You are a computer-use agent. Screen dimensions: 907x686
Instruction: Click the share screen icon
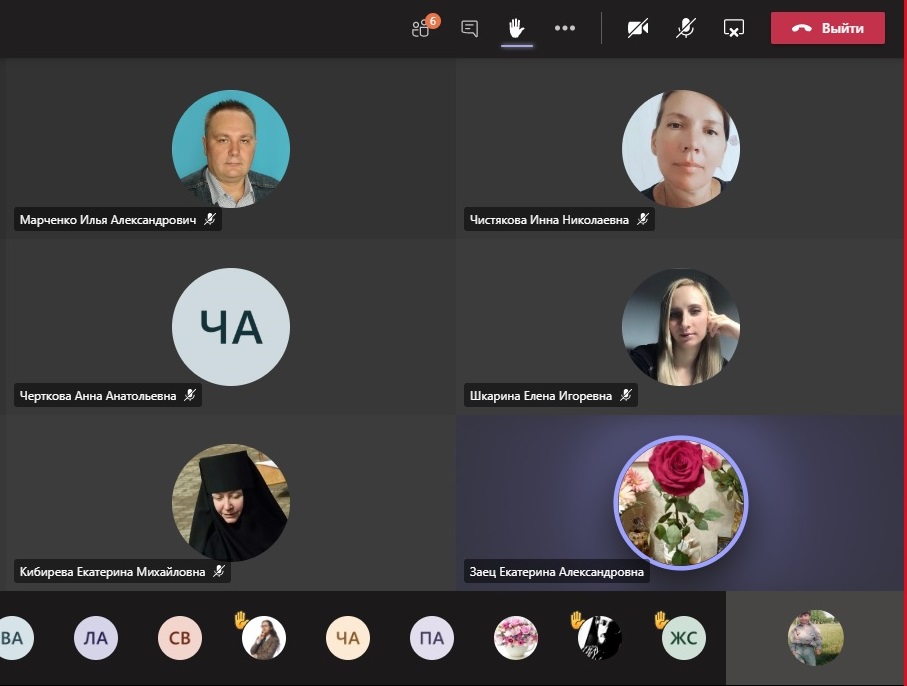coord(734,28)
